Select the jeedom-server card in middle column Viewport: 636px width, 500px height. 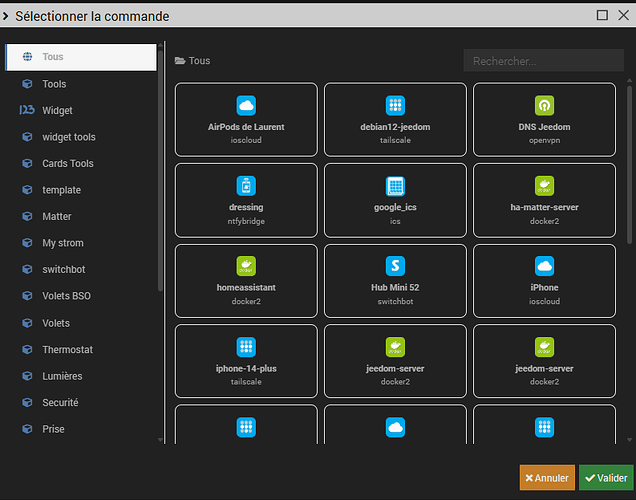395,361
